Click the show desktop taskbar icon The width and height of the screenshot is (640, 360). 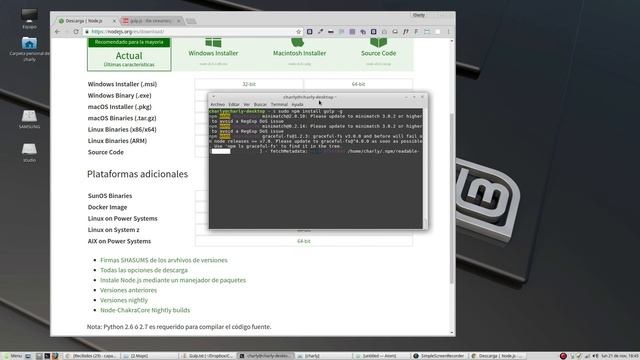click(x=28, y=356)
